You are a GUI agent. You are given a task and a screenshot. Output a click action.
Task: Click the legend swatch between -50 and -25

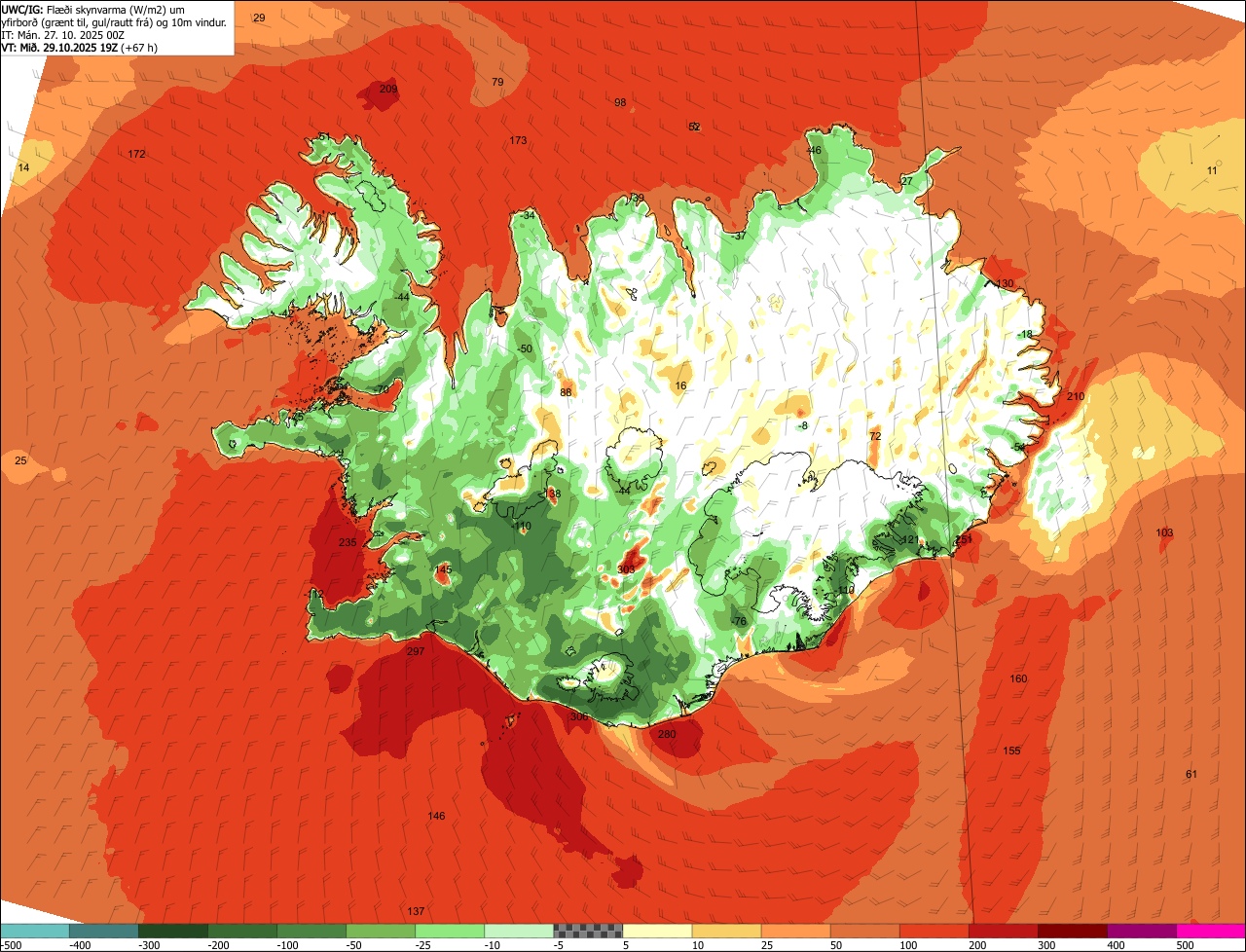[x=380, y=931]
